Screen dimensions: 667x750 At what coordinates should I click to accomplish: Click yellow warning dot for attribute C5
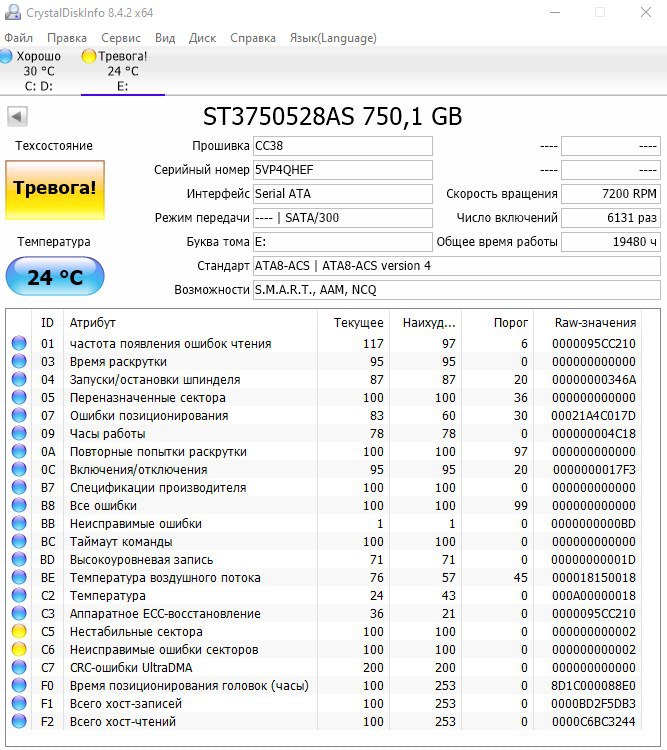tap(19, 631)
